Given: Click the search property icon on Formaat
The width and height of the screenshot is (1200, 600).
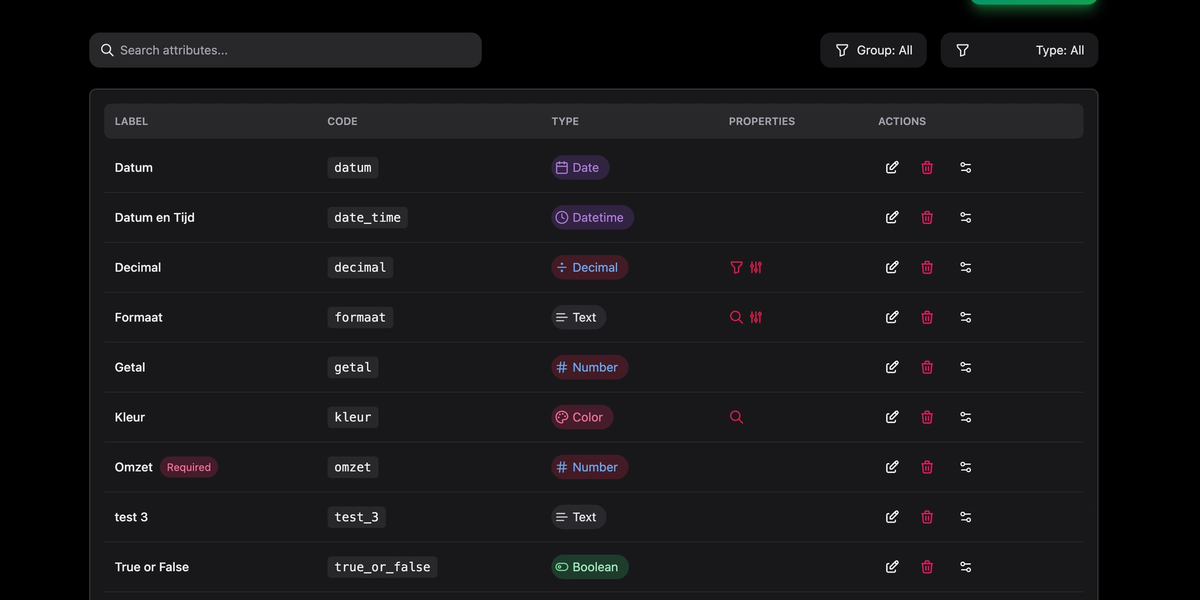Looking at the screenshot, I should (x=737, y=318).
